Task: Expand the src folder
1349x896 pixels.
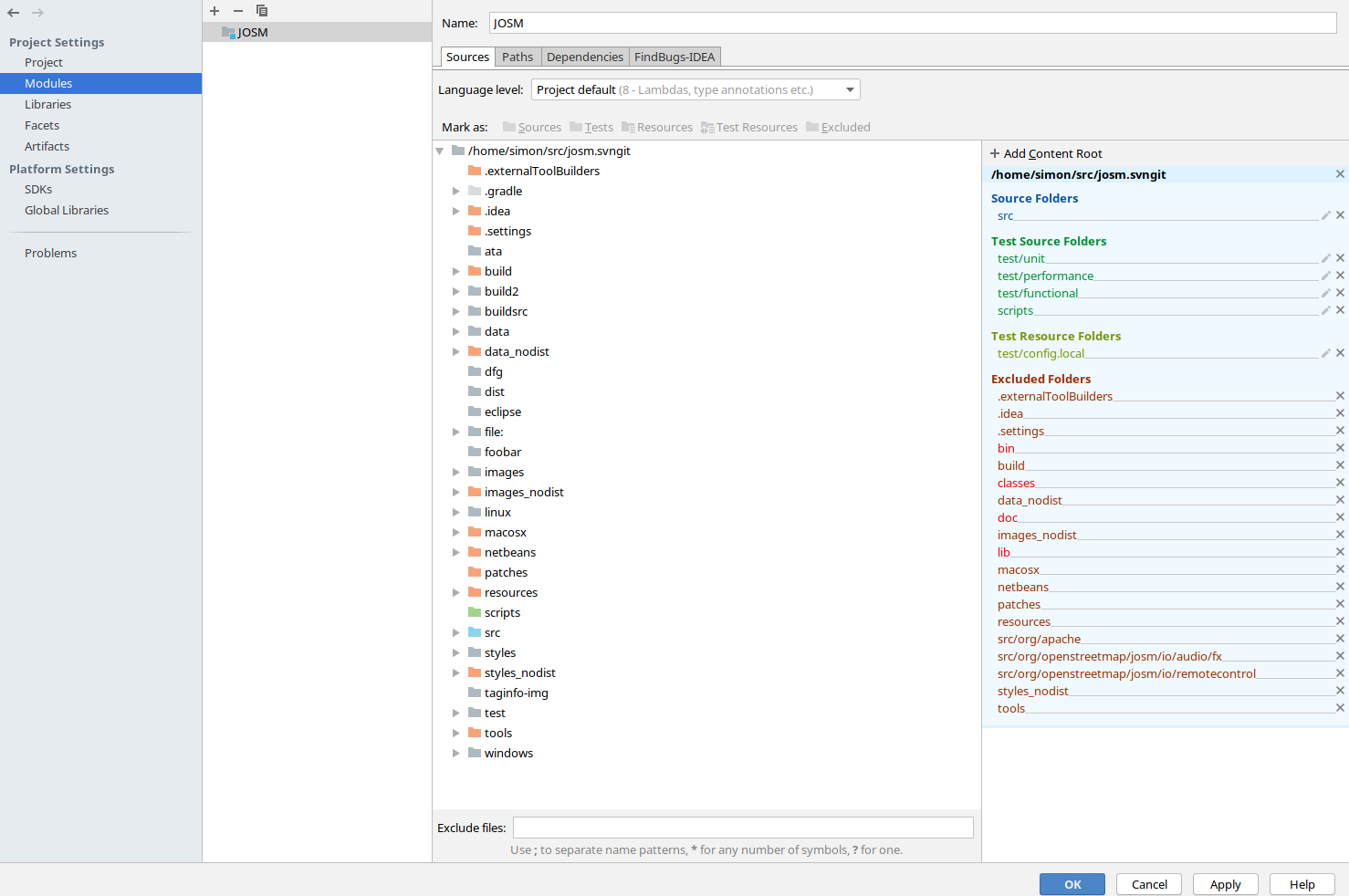Action: point(455,632)
